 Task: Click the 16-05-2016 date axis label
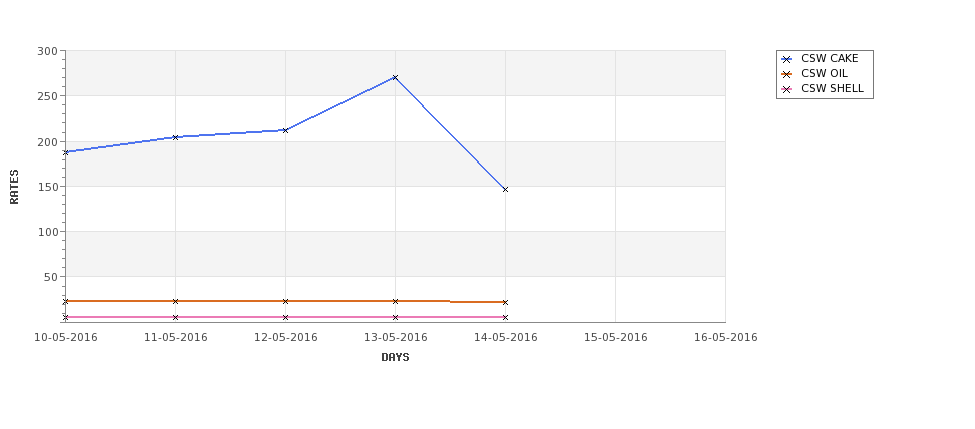coord(726,338)
